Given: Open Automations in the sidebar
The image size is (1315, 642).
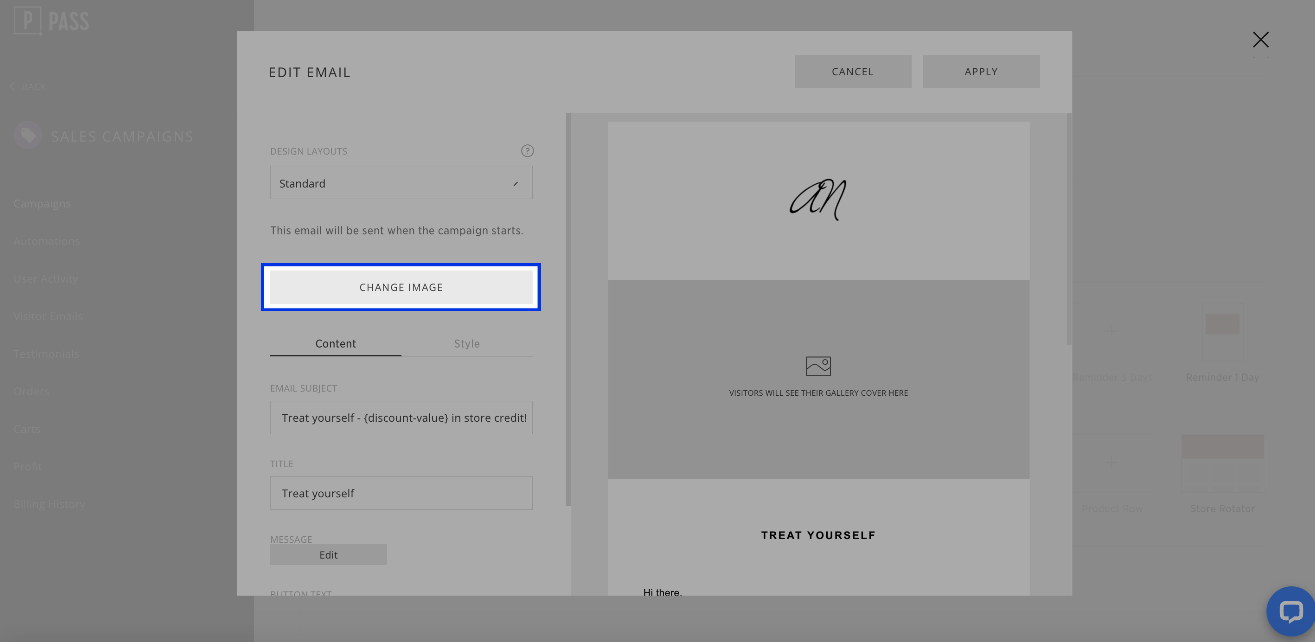Looking at the screenshot, I should 47,241.
